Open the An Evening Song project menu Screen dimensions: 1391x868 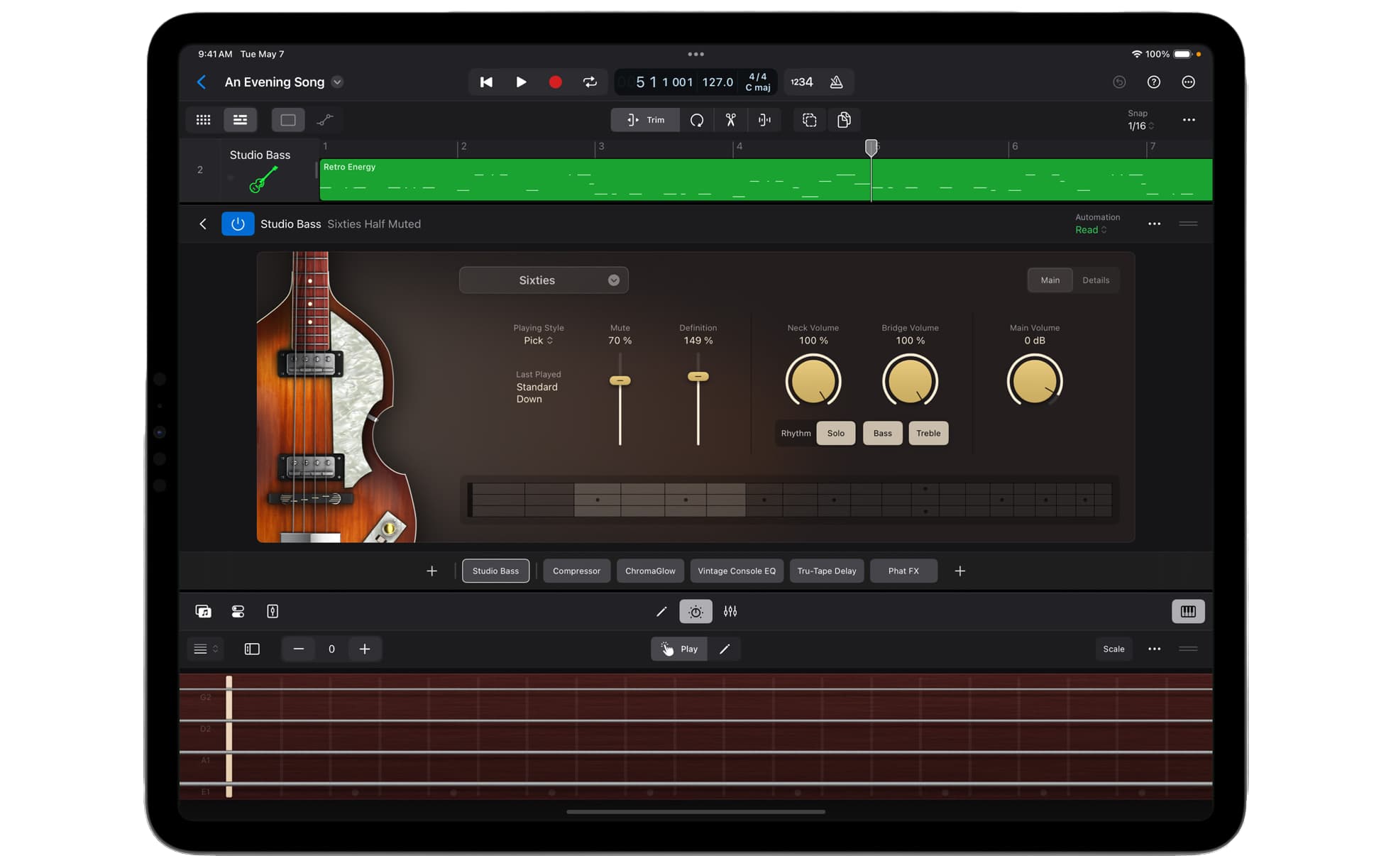(x=337, y=82)
